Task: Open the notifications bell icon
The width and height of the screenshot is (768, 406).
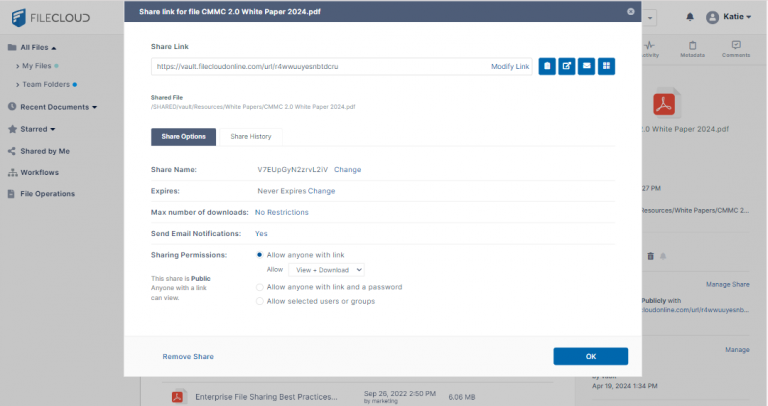Action: tap(690, 17)
